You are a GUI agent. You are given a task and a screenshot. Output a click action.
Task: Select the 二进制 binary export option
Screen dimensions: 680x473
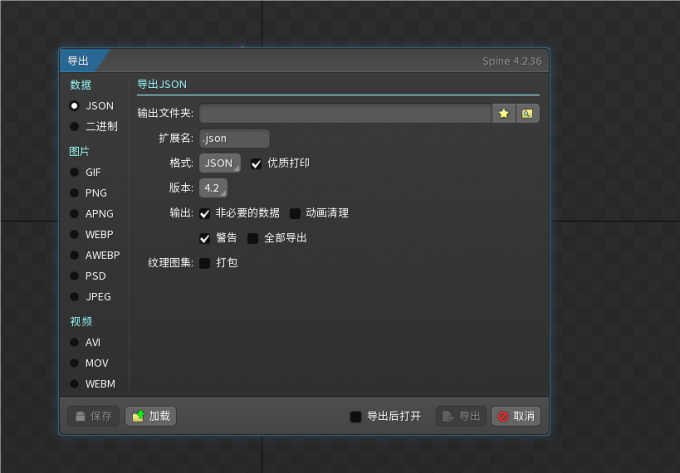(x=75, y=126)
